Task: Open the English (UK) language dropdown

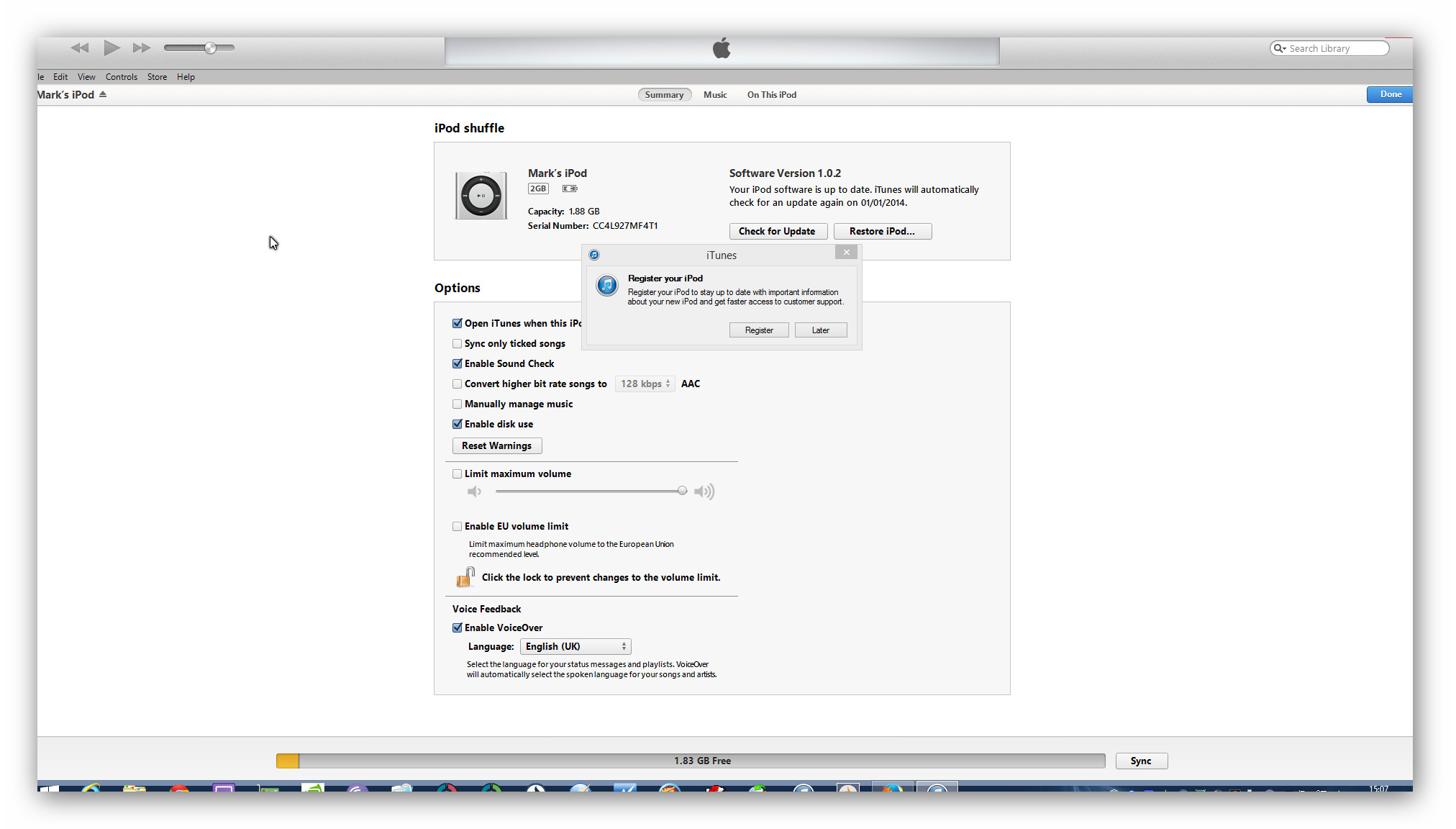Action: pos(575,647)
